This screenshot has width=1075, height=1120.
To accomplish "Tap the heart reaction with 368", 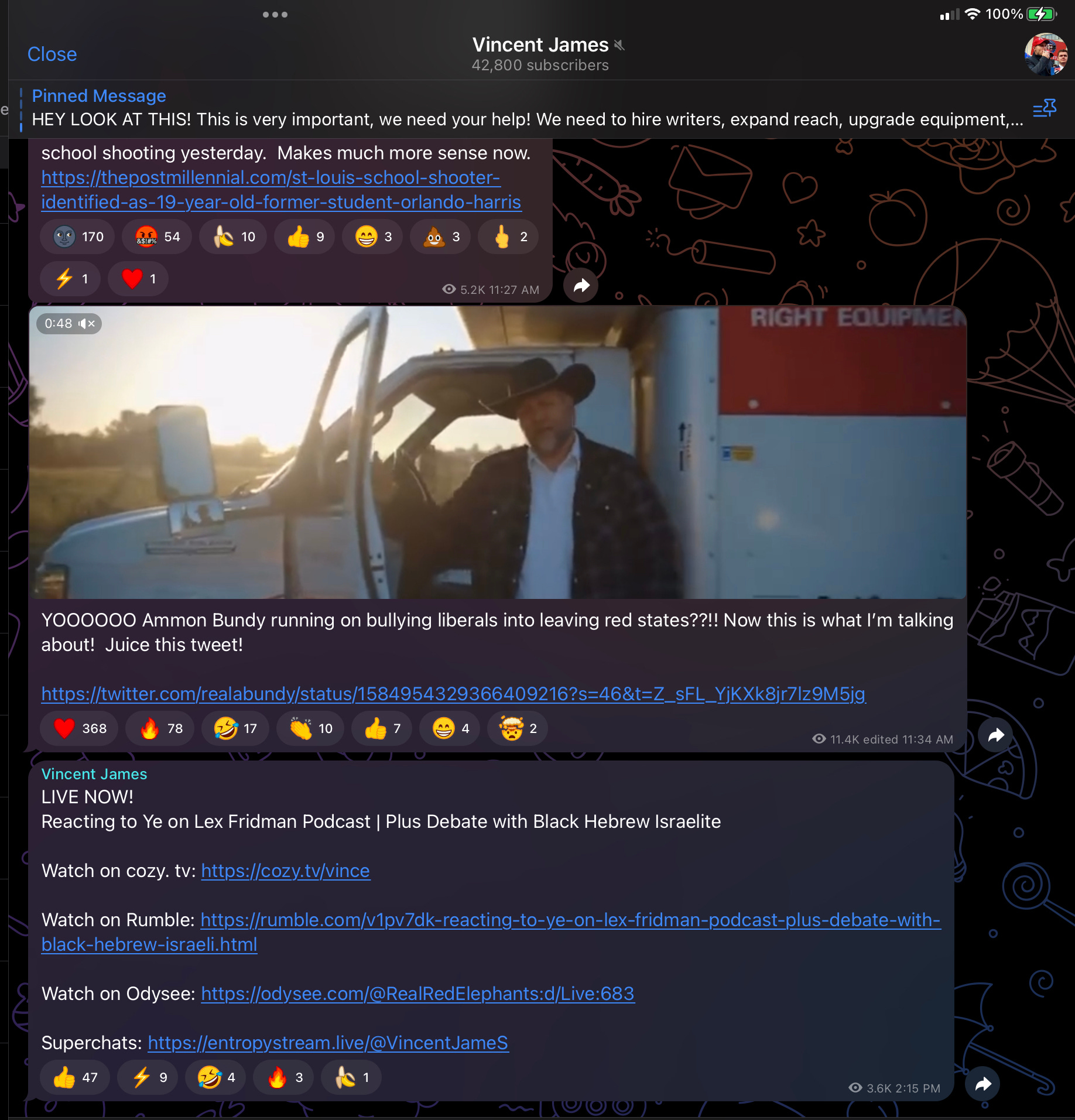I will pyautogui.click(x=79, y=728).
